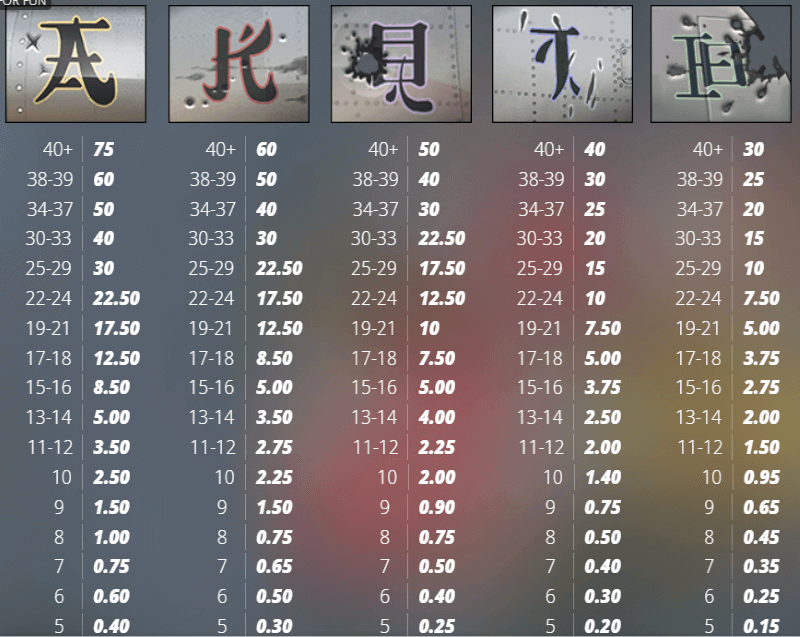Click A column payout 40 for 30-33
Viewport: 800px width, 637px height.
point(104,238)
